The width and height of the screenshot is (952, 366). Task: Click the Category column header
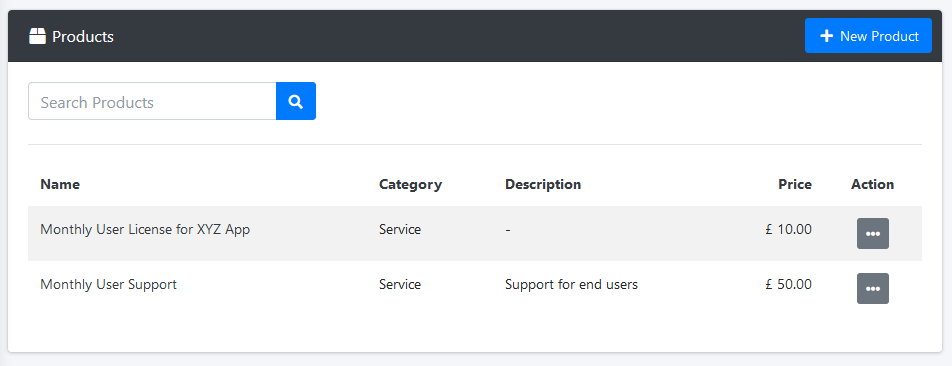point(410,184)
